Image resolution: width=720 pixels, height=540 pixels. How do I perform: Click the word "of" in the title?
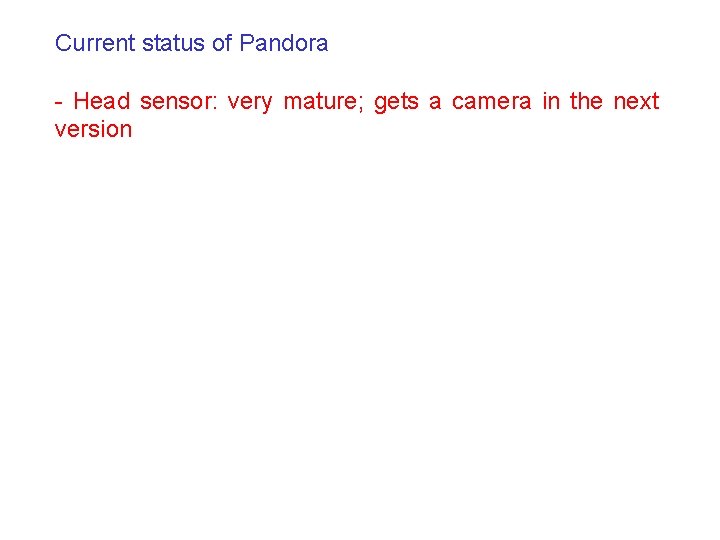(222, 44)
